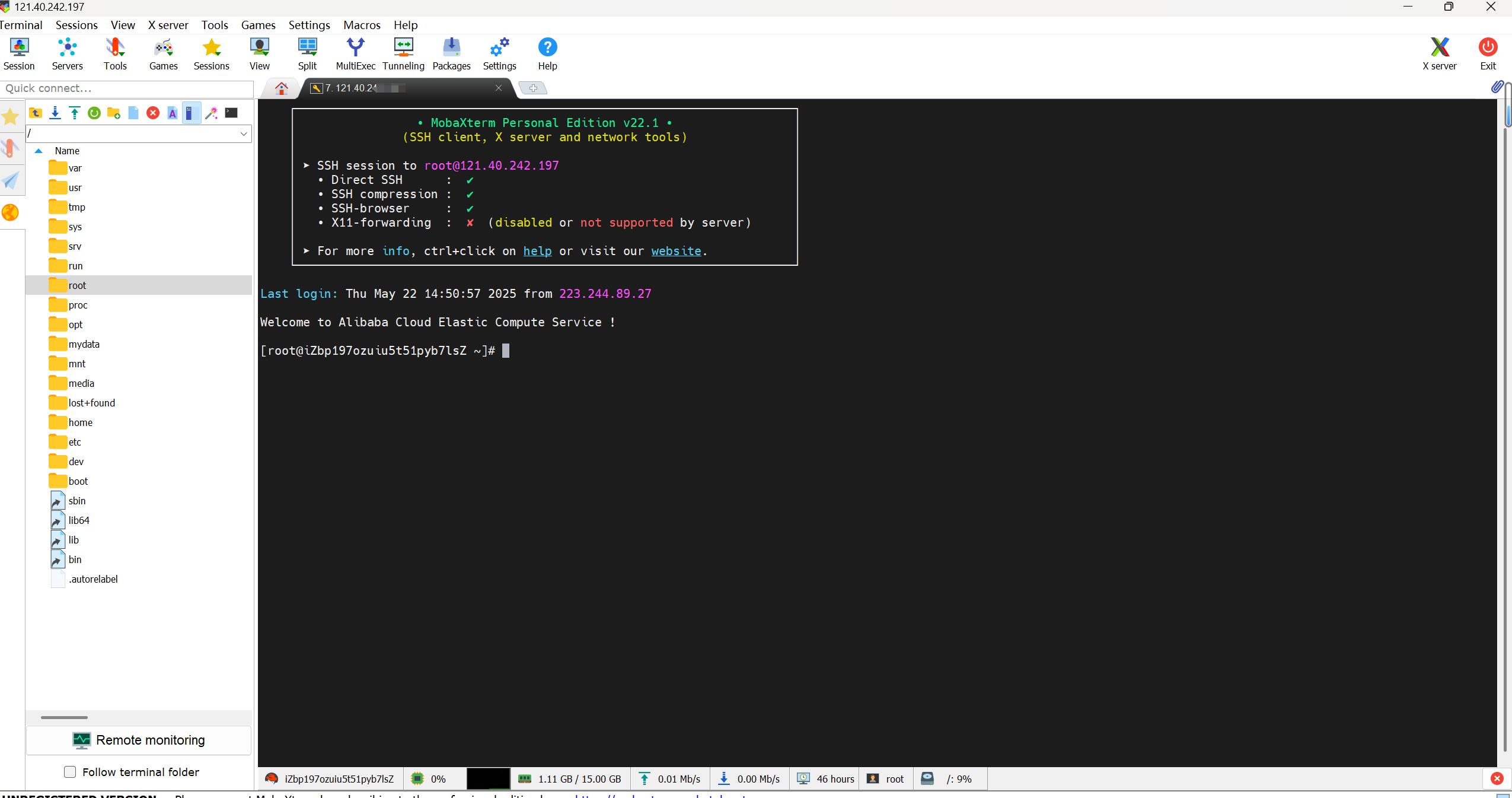Toggle the sidebar view mode icon
This screenshot has height=798, width=1512.
click(x=191, y=113)
